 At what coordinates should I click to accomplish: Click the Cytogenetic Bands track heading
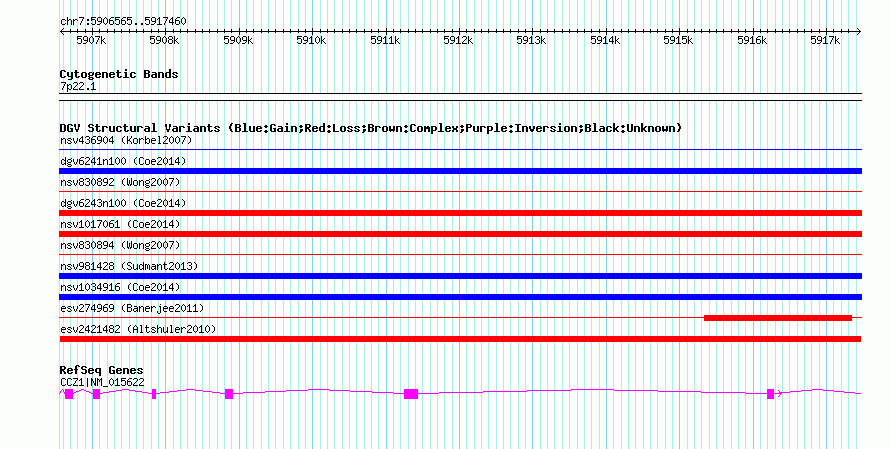click(x=119, y=74)
